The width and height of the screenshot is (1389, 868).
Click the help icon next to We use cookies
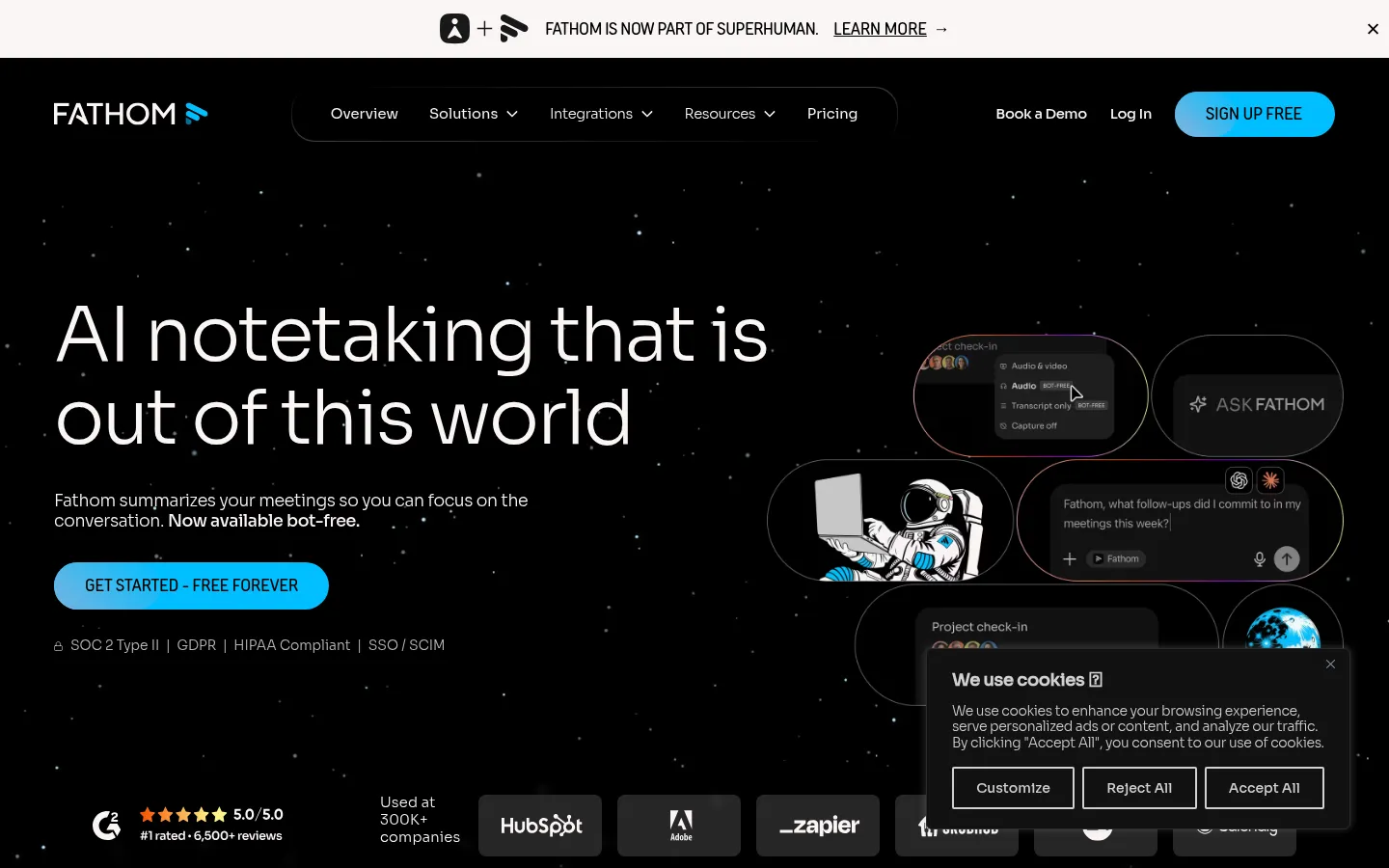(1096, 680)
